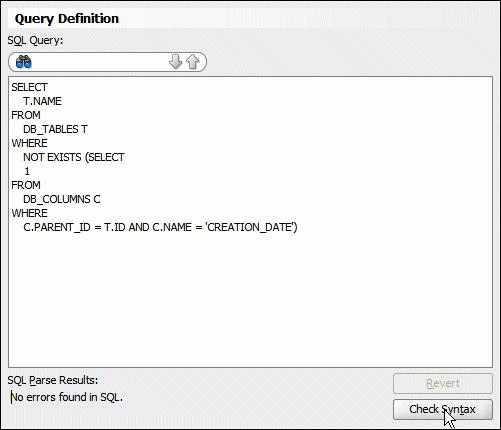This screenshot has width=501, height=430.
Task: Click the Check Syntax button
Action: [x=443, y=409]
